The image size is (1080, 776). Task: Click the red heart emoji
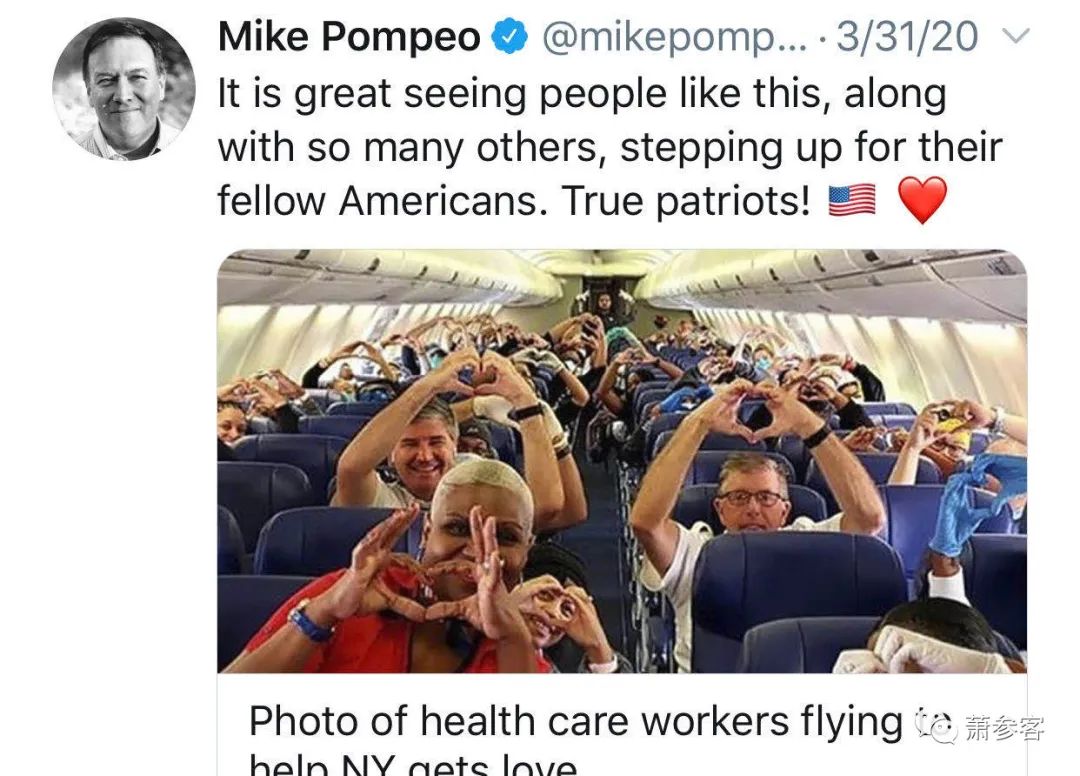tap(923, 200)
